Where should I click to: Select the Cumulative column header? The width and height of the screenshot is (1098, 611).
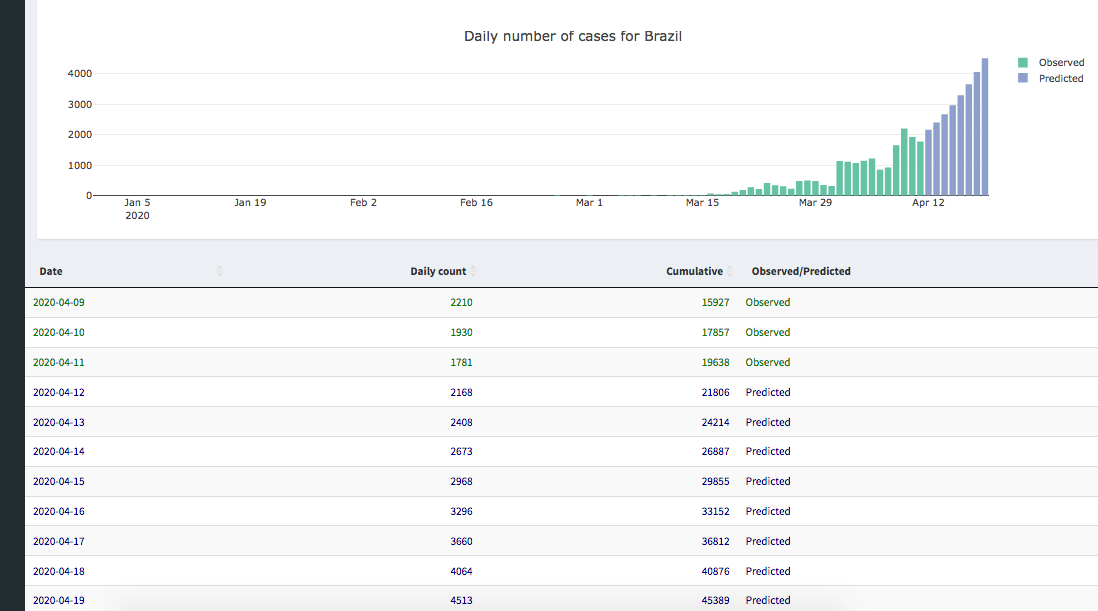click(694, 271)
